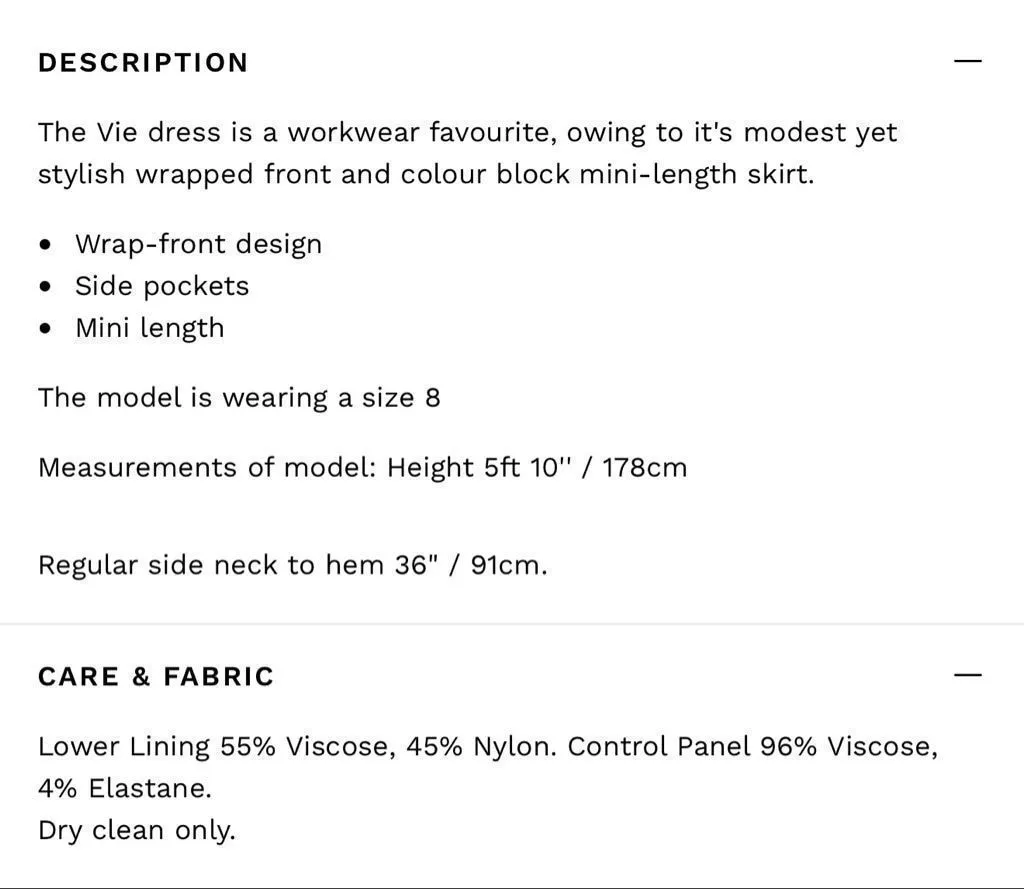Click the '178cm' height value
Image resolution: width=1024 pixels, height=889 pixels.
[645, 468]
